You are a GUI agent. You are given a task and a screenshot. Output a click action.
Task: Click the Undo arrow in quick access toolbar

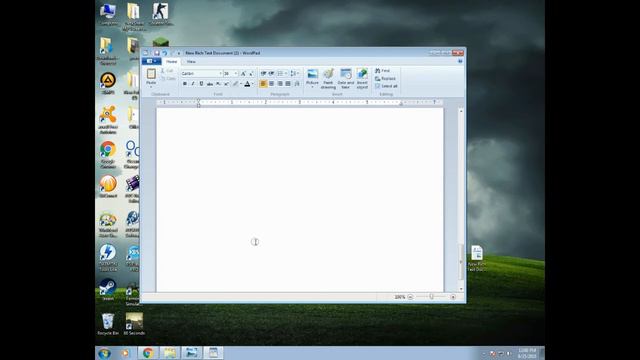click(x=165, y=53)
